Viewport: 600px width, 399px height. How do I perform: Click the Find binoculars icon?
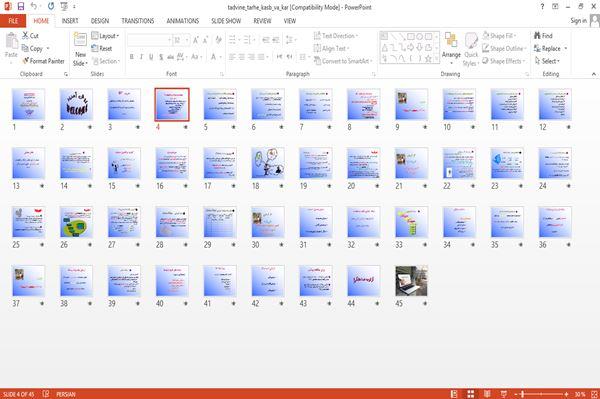537,36
